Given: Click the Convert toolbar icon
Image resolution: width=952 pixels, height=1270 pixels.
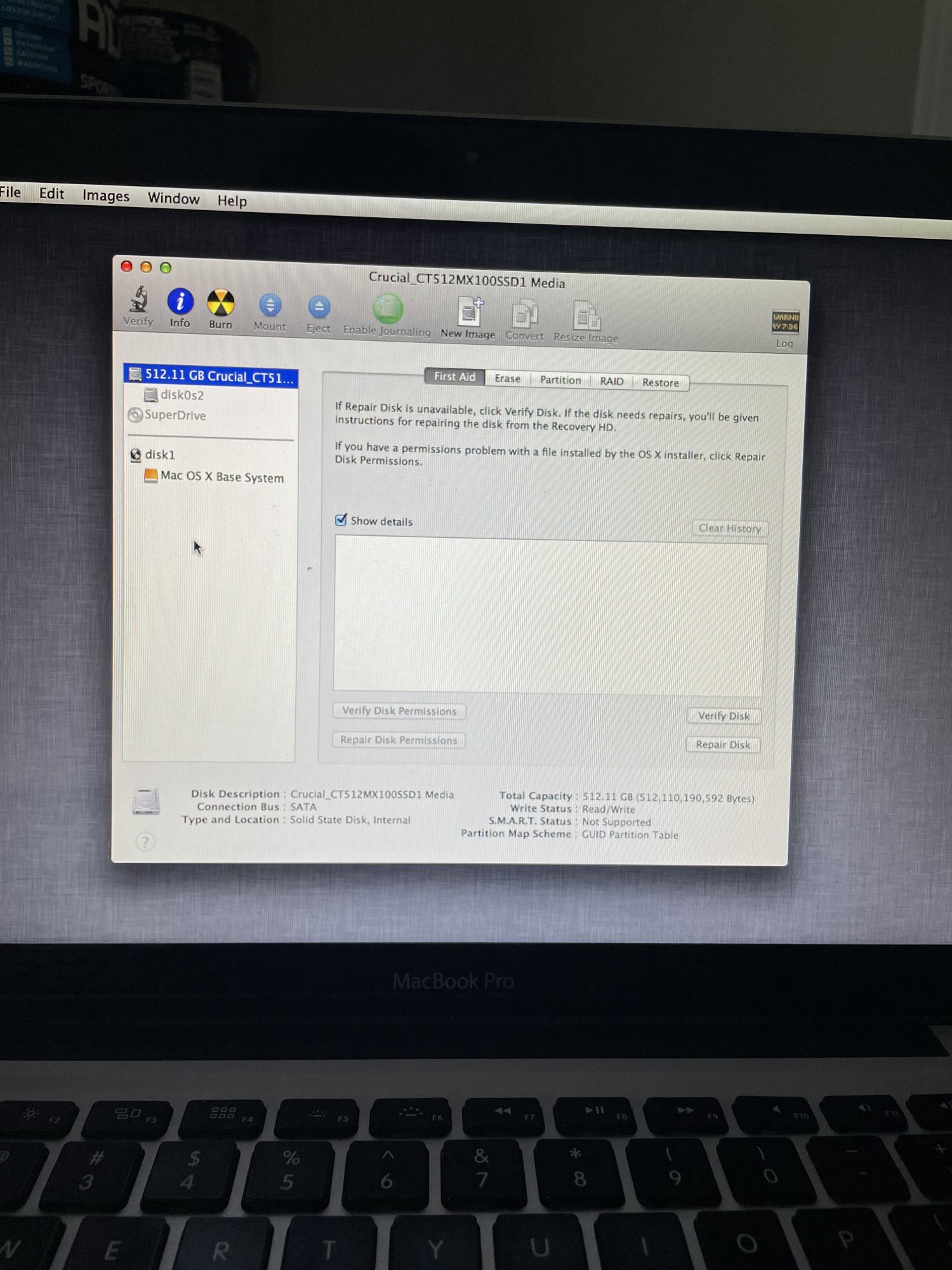Looking at the screenshot, I should 525,314.
